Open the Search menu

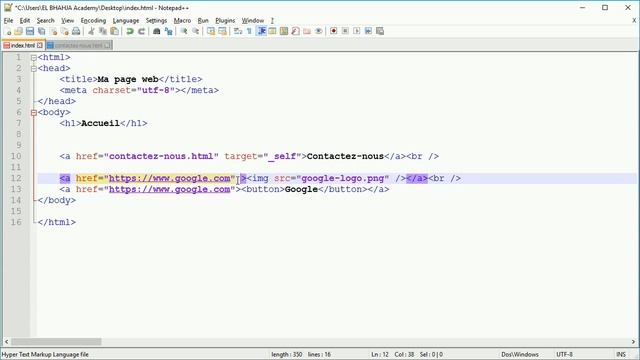point(45,20)
